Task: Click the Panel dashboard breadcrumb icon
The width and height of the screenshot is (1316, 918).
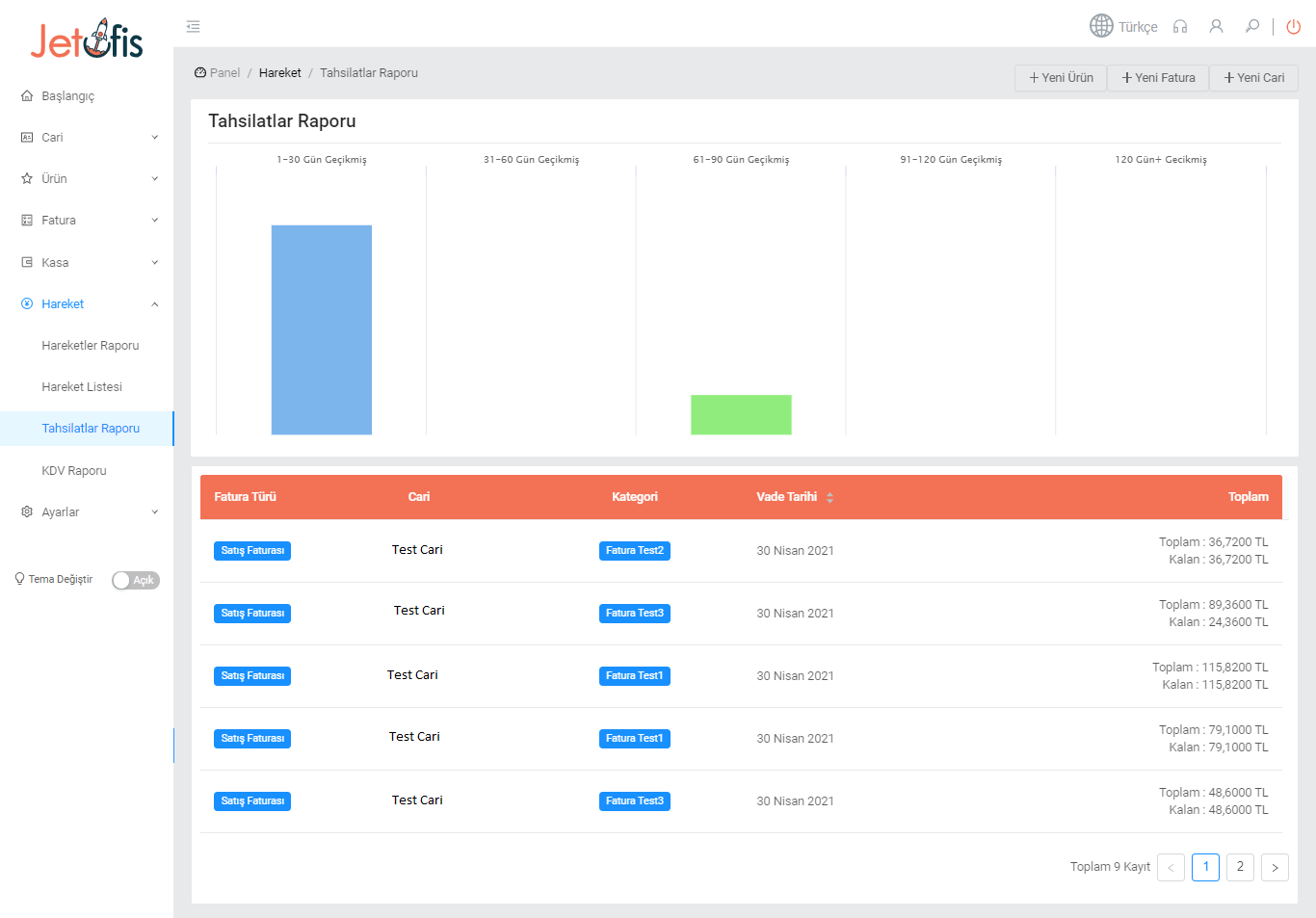Action: click(200, 73)
